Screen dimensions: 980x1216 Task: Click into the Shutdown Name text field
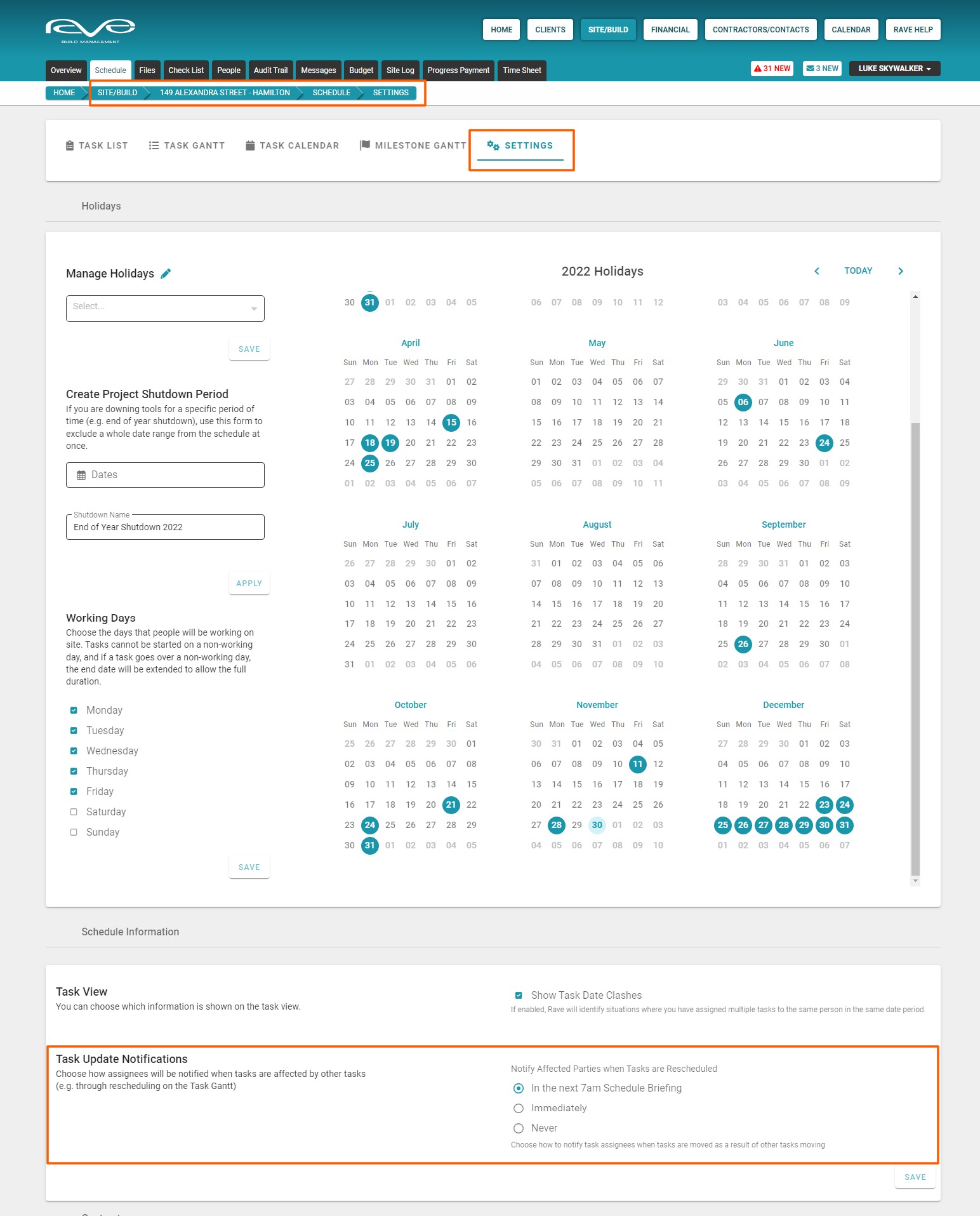(165, 527)
